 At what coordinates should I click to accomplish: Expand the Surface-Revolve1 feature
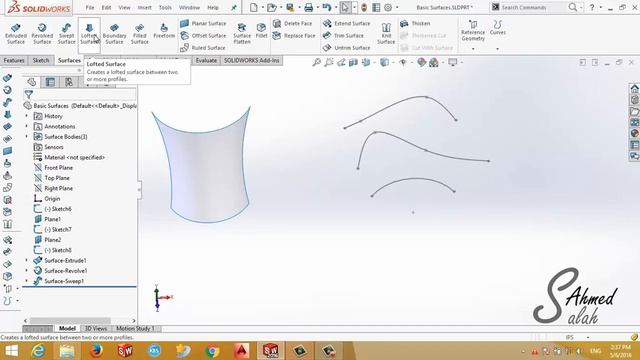click(27, 270)
